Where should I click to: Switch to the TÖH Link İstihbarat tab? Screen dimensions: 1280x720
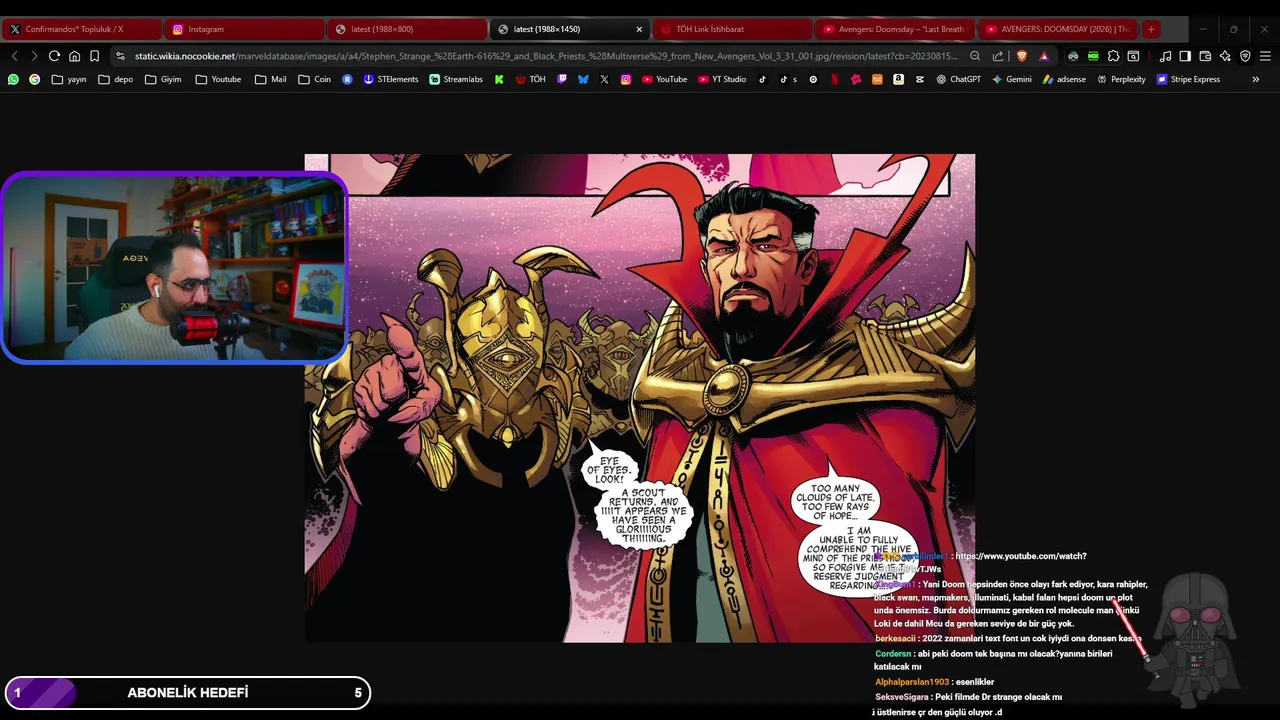[732, 29]
